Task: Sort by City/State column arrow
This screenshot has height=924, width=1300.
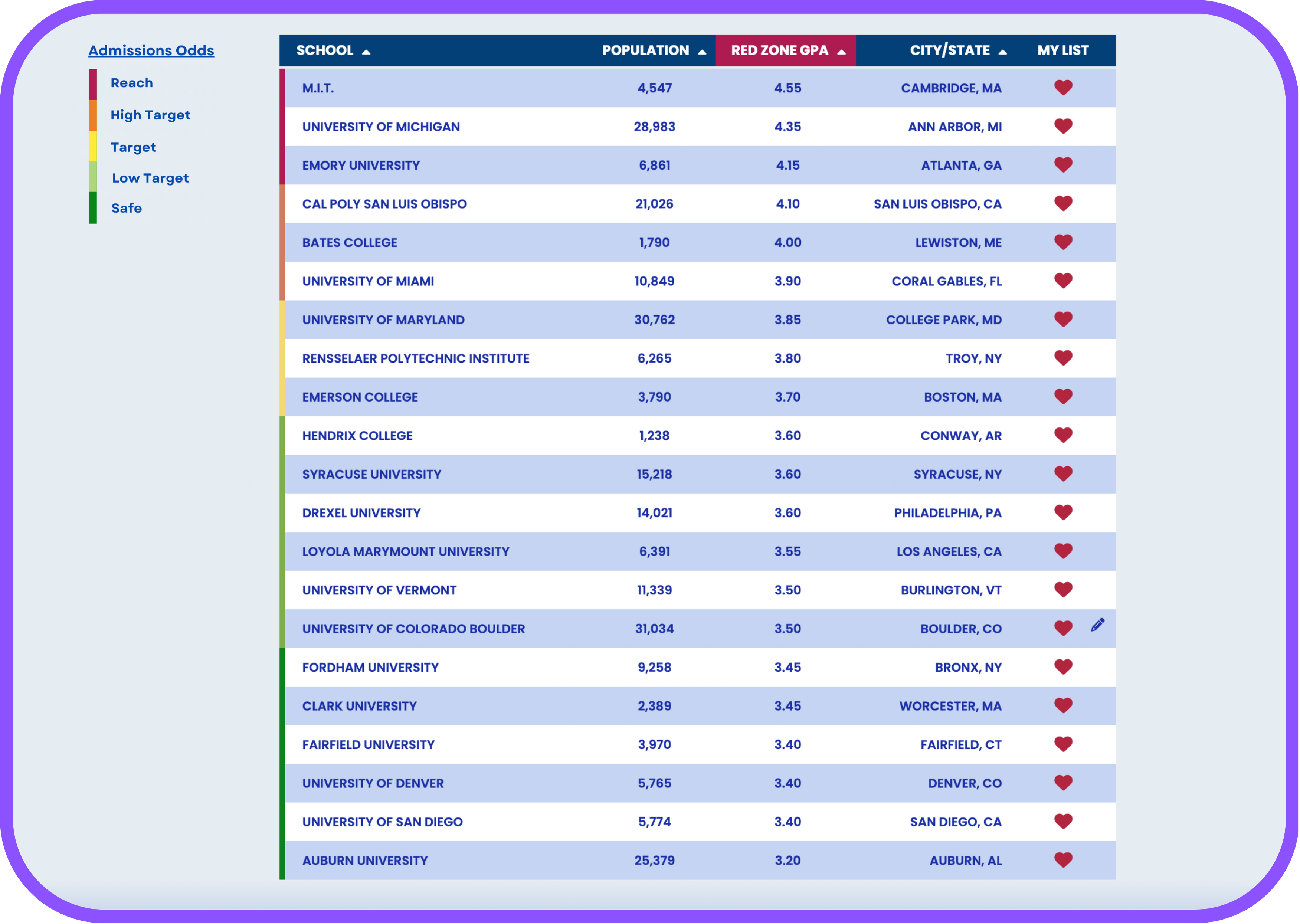Action: [1002, 52]
